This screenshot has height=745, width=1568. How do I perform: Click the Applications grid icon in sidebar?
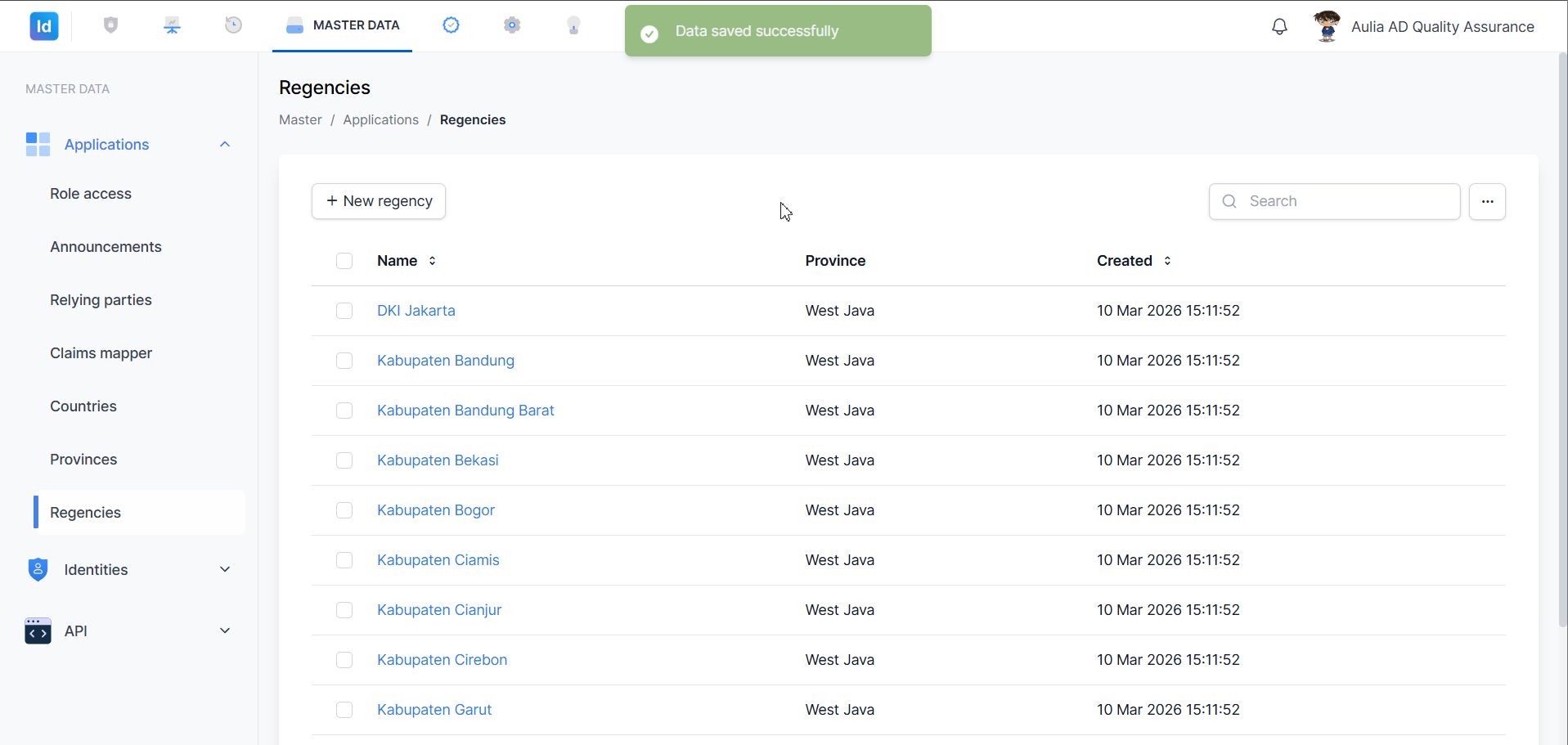click(x=38, y=145)
